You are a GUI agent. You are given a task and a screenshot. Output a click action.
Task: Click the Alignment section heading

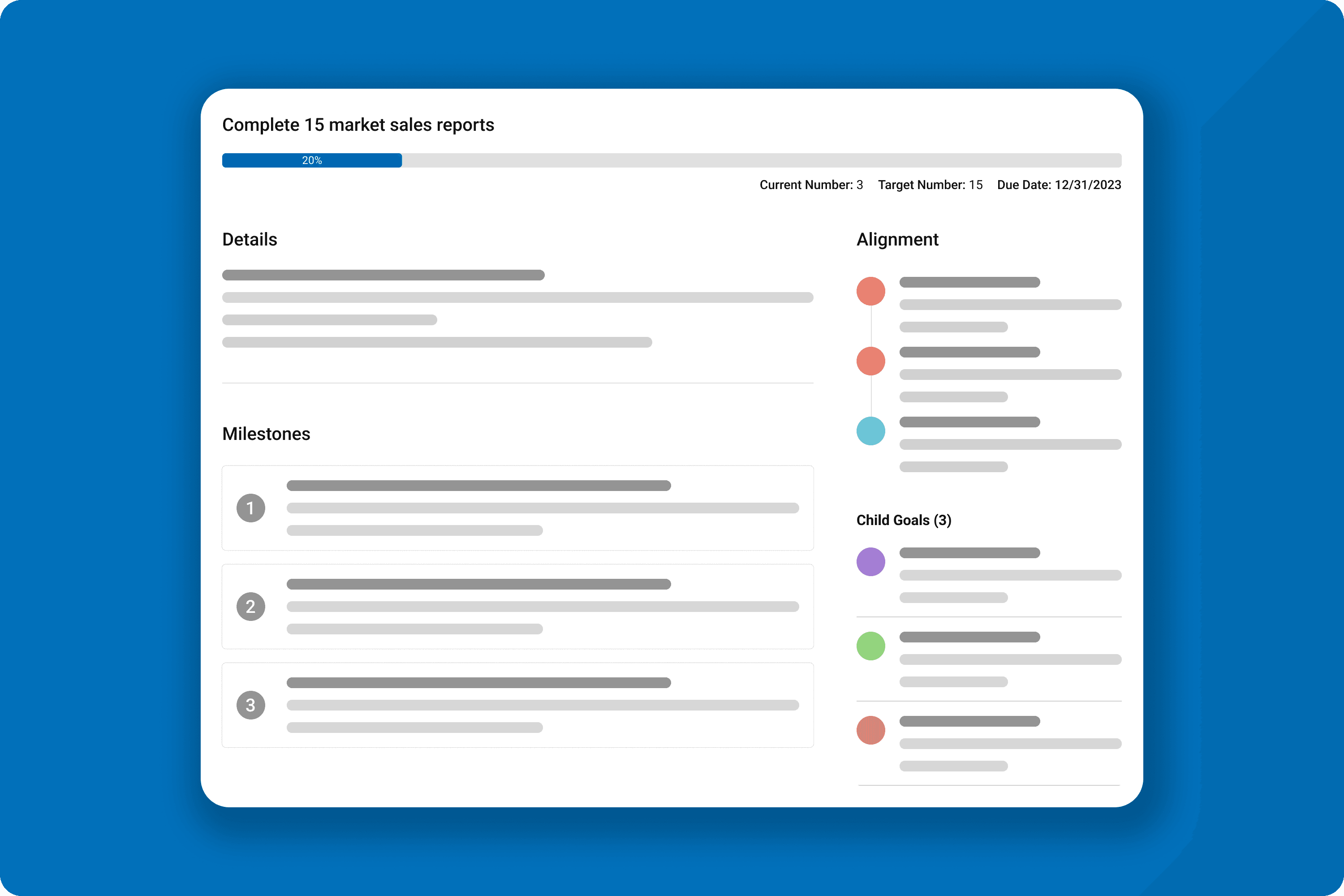click(898, 239)
